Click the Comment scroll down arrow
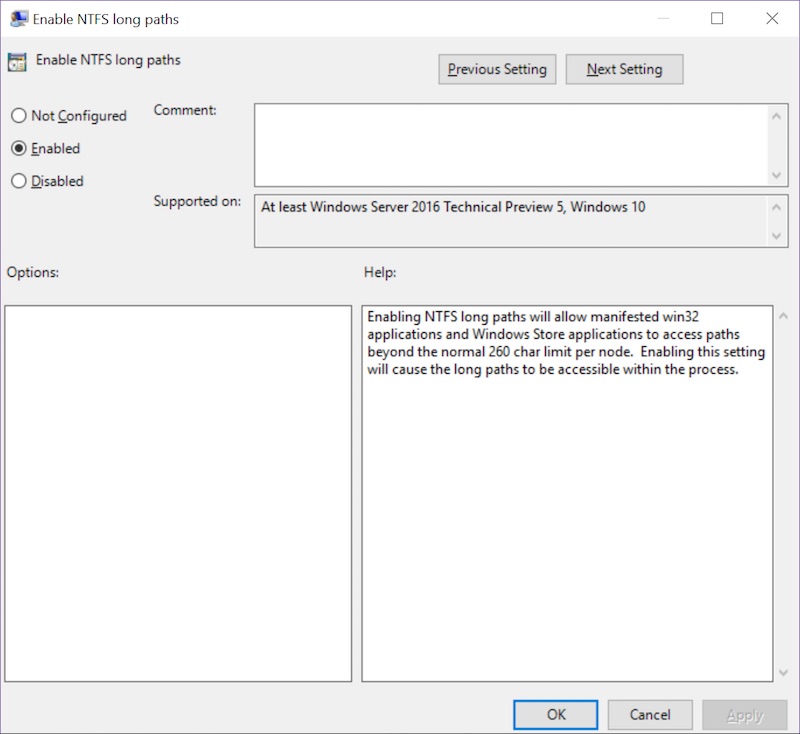The image size is (800, 734). [x=778, y=176]
